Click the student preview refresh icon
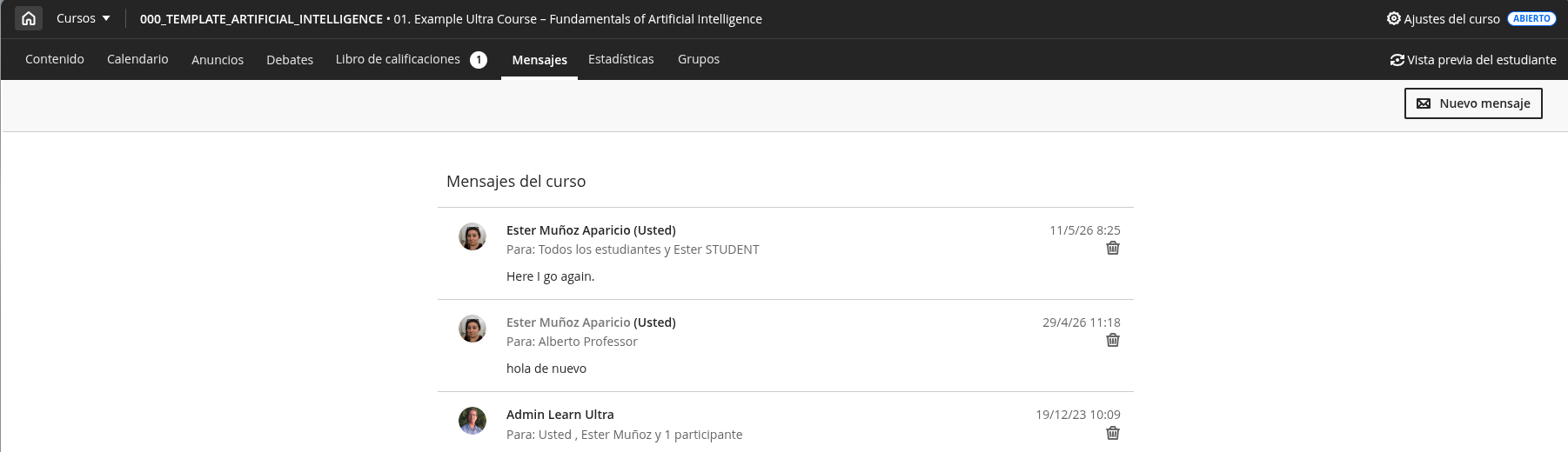 1397,60
